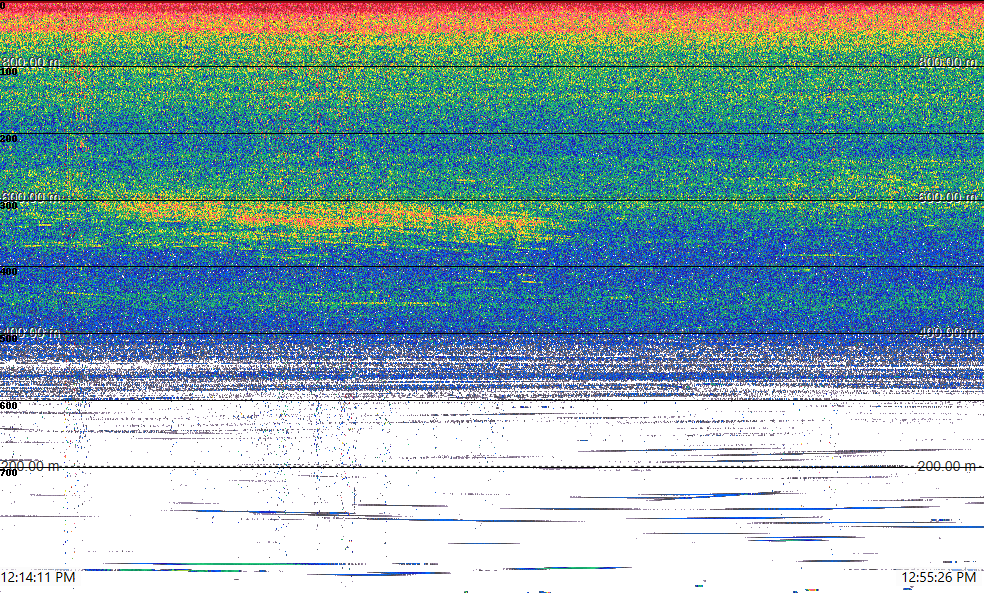Click the 12:55:26 PM end timestamp
This screenshot has width=984, height=594.
pyautogui.click(x=939, y=576)
